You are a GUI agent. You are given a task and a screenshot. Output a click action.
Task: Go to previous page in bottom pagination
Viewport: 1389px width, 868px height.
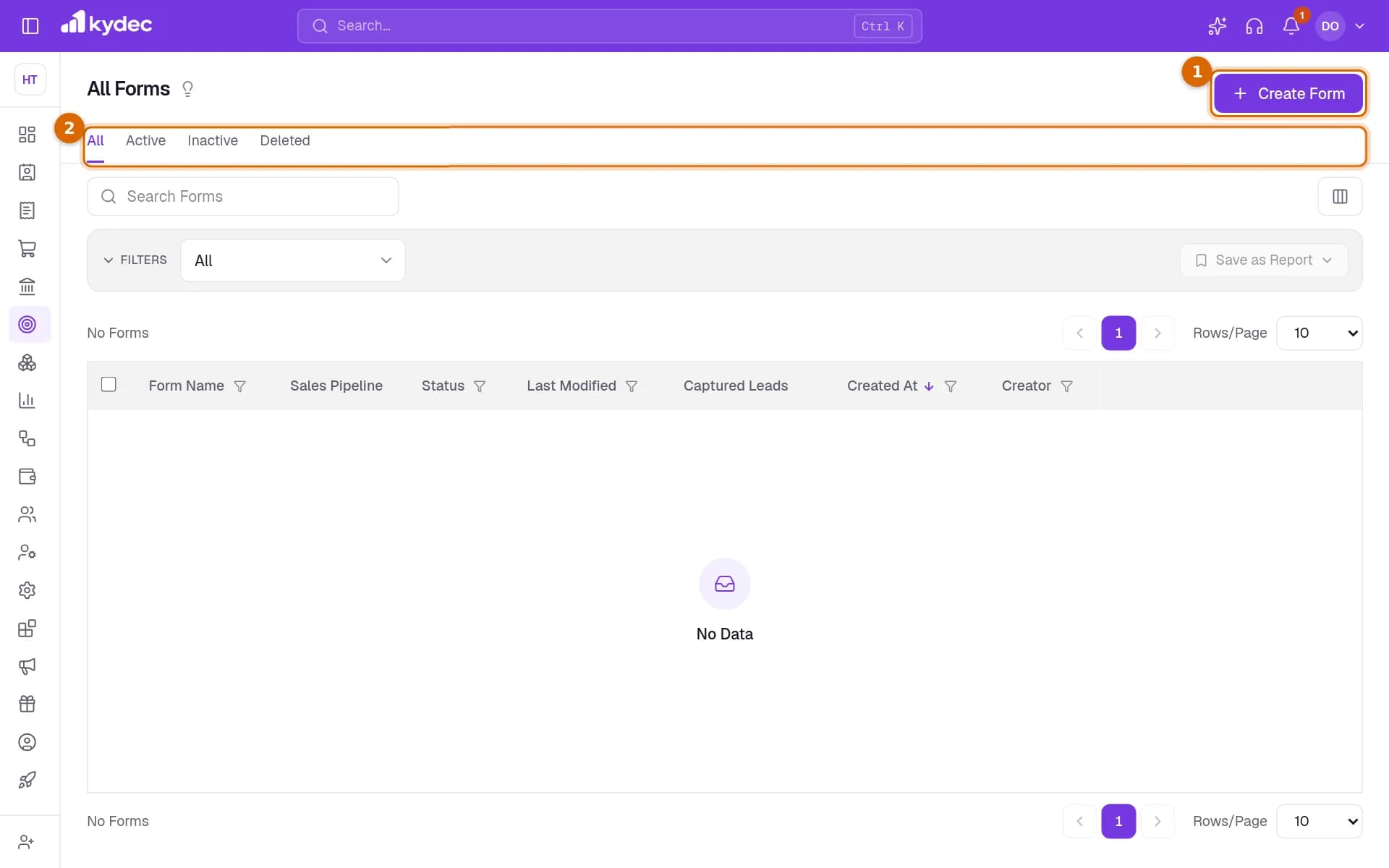(x=1079, y=822)
